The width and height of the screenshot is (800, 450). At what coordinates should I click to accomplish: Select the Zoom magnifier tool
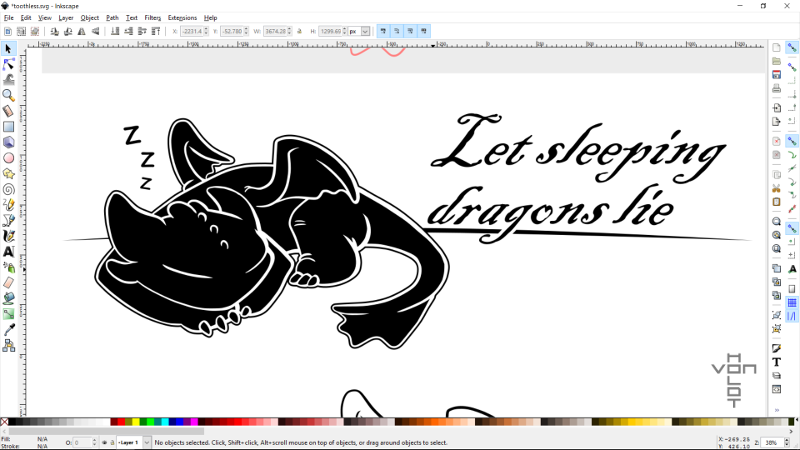pos(8,95)
